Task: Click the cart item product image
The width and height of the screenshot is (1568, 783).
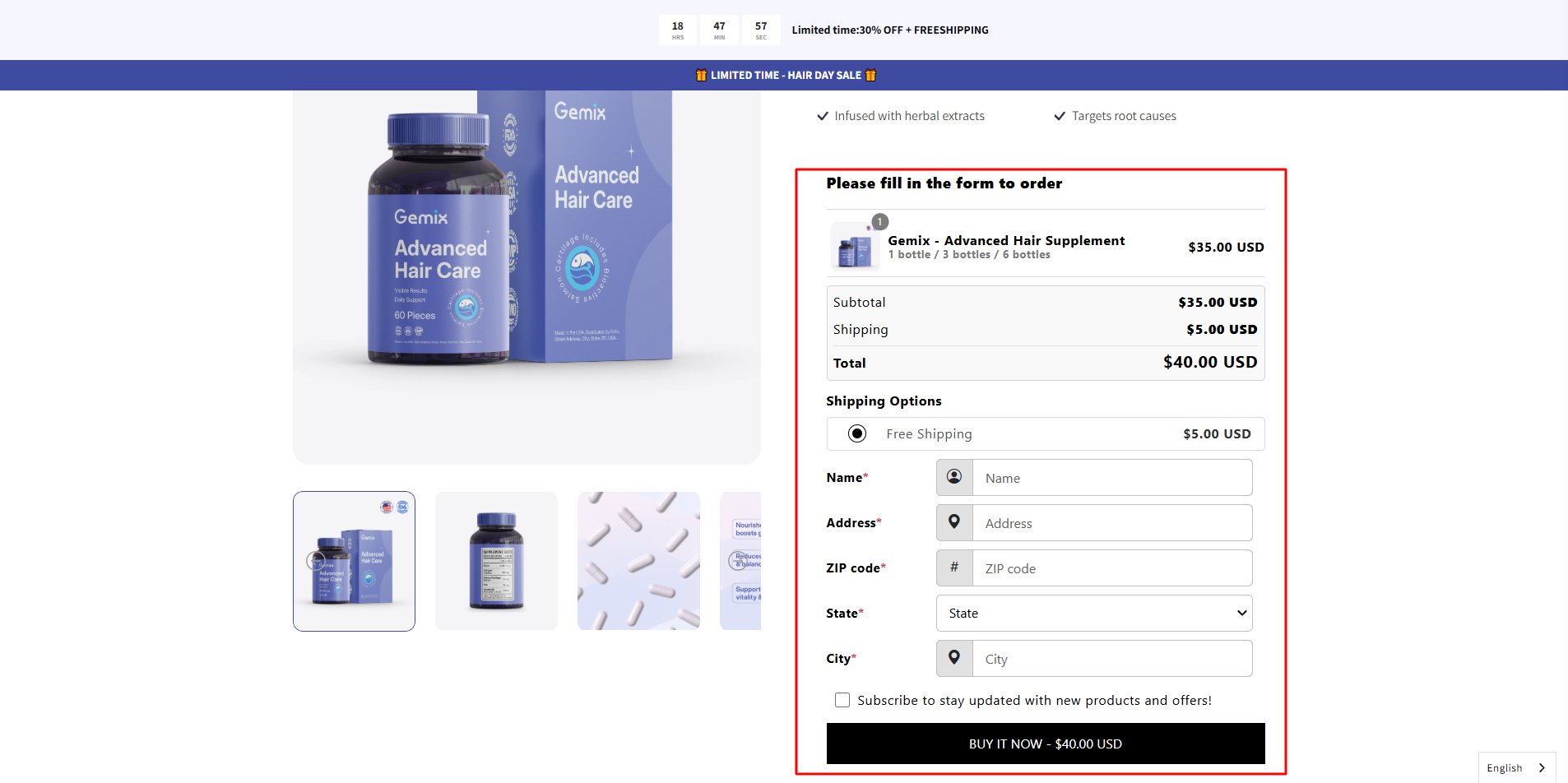Action: click(x=854, y=248)
